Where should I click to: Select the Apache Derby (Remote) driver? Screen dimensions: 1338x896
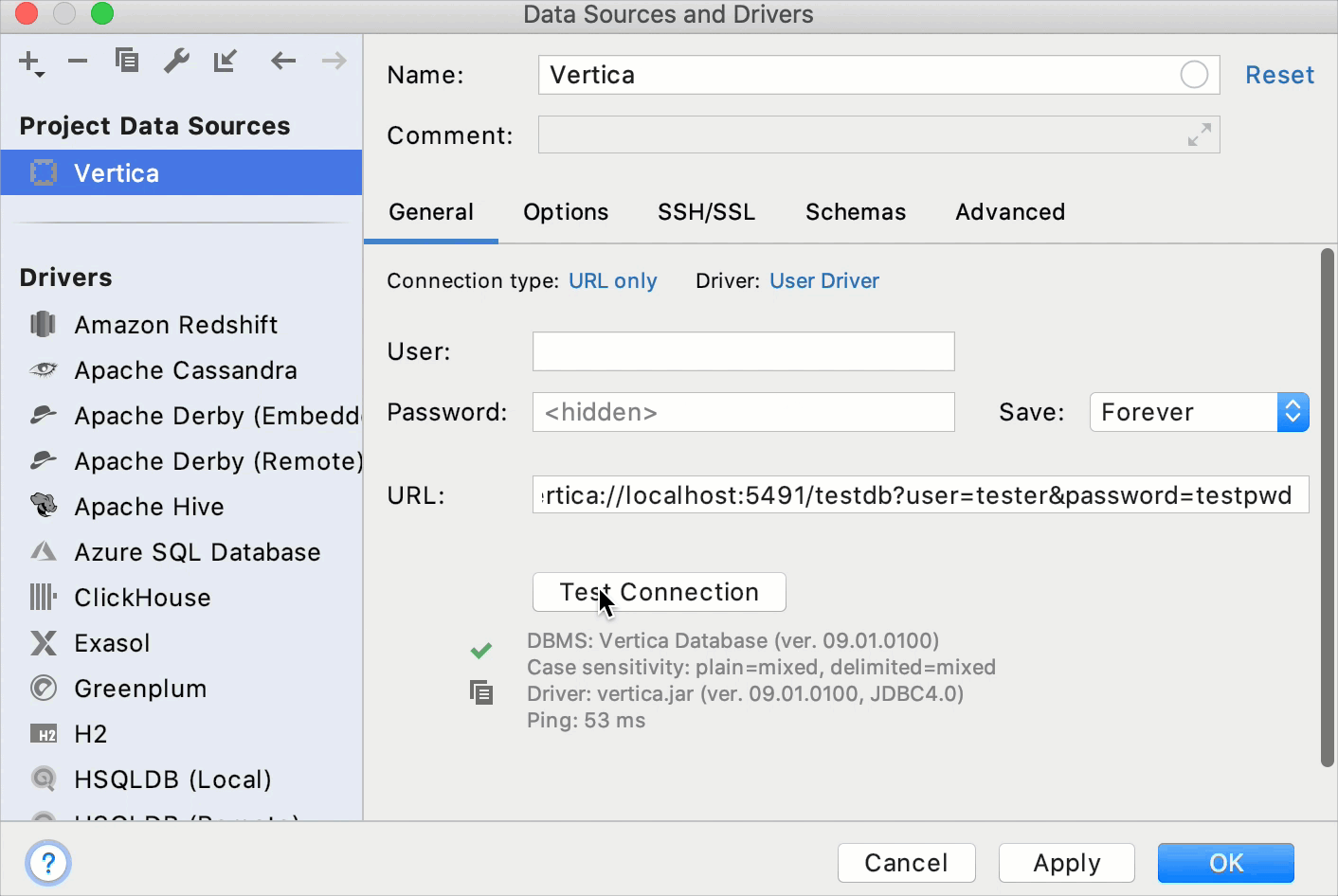click(x=181, y=461)
